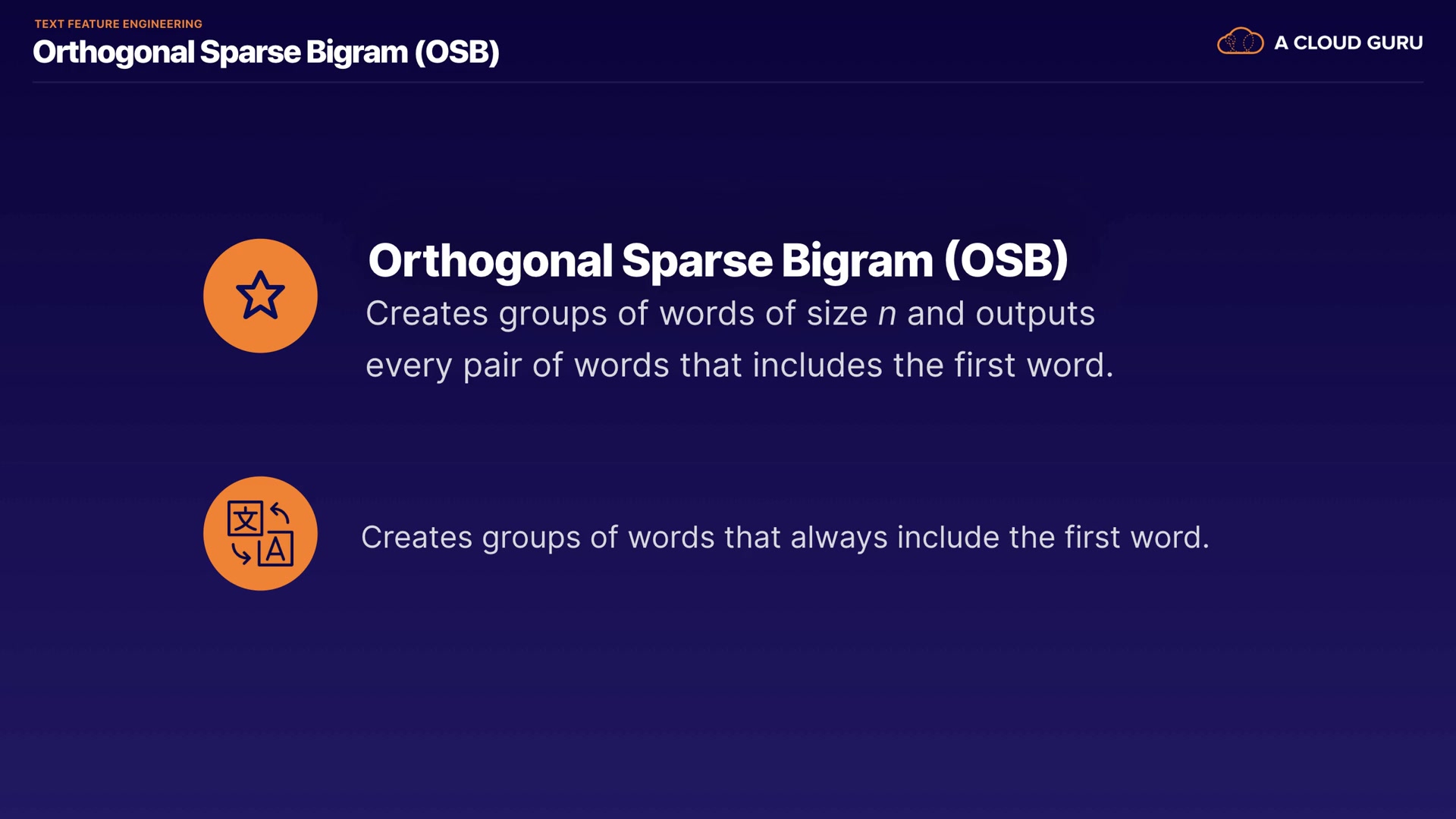
Task: Click the letter A box in translate icon
Action: click(x=275, y=549)
